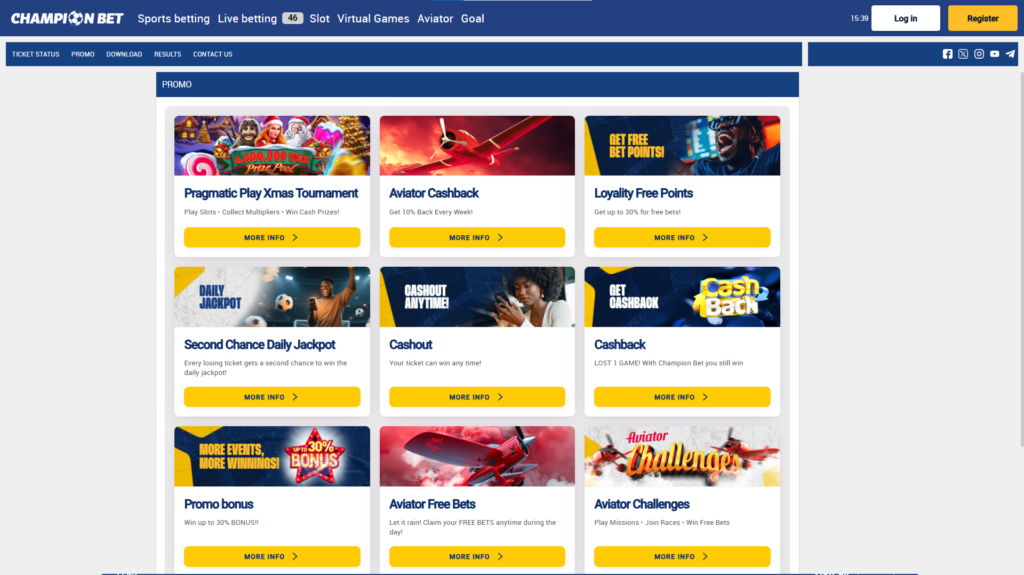1024x575 pixels.
Task: Open the Facebook social icon
Action: click(x=947, y=54)
